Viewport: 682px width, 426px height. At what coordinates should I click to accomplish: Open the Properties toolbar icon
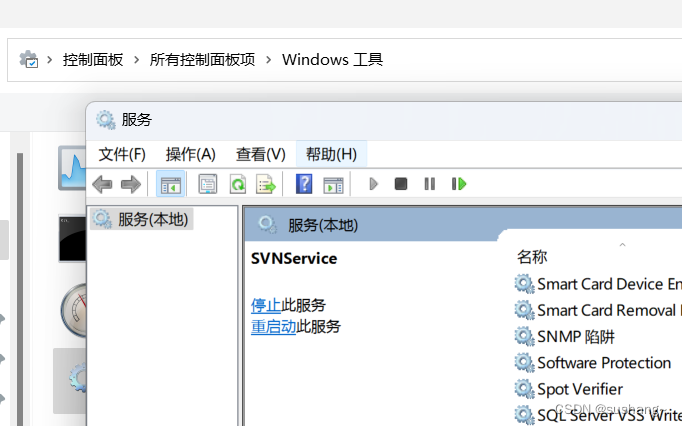click(x=207, y=184)
